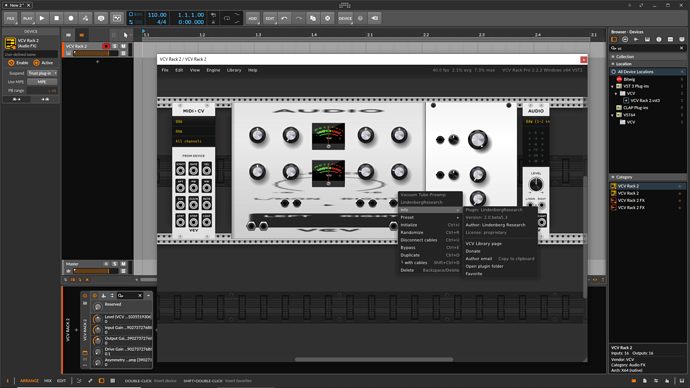The height and width of the screenshot is (388, 690).
Task: Click the VCV Rack horizontal scrollbar
Action: (x=374, y=359)
